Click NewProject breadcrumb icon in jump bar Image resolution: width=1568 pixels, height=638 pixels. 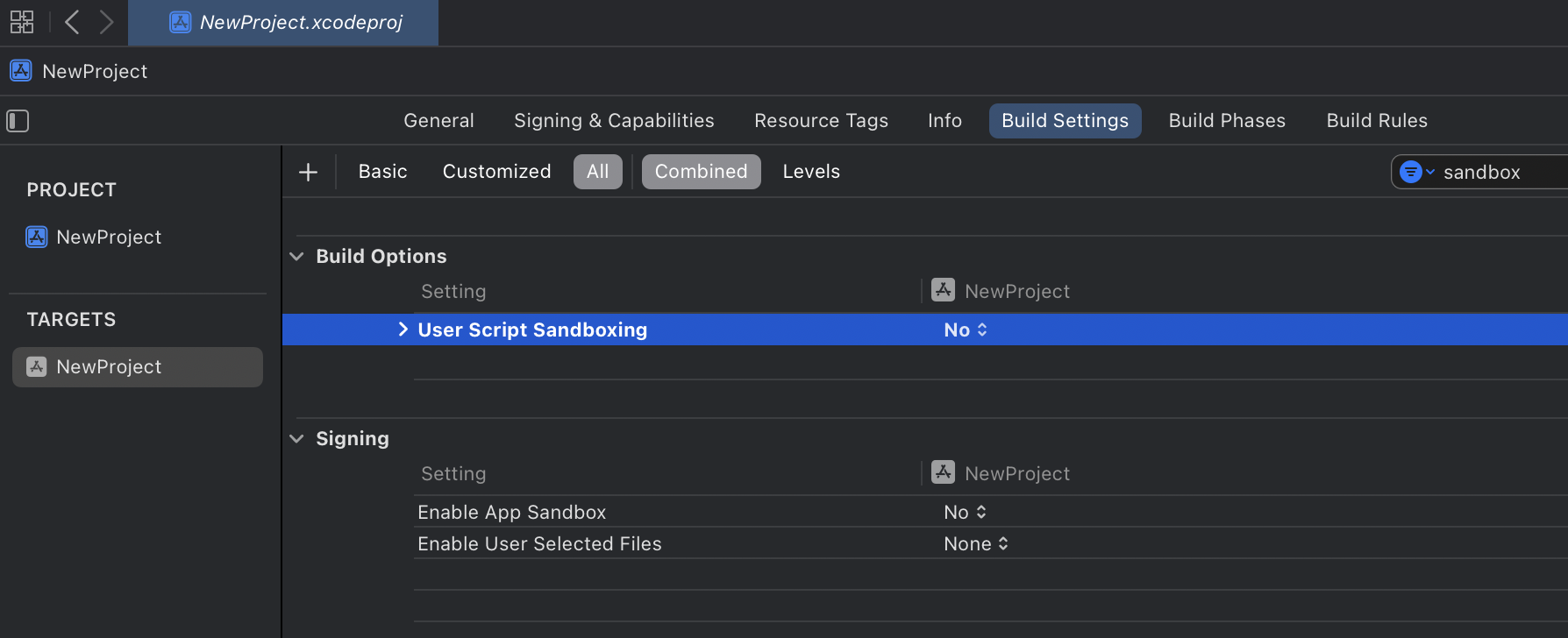[x=21, y=71]
